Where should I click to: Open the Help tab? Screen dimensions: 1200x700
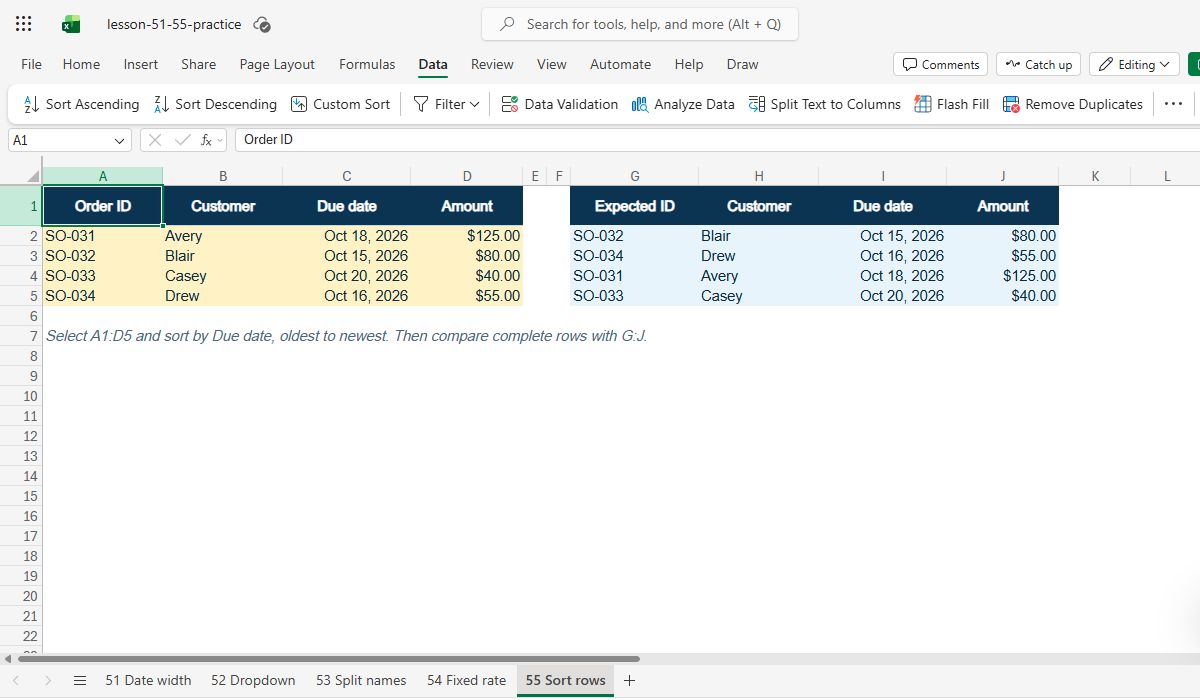pos(689,64)
